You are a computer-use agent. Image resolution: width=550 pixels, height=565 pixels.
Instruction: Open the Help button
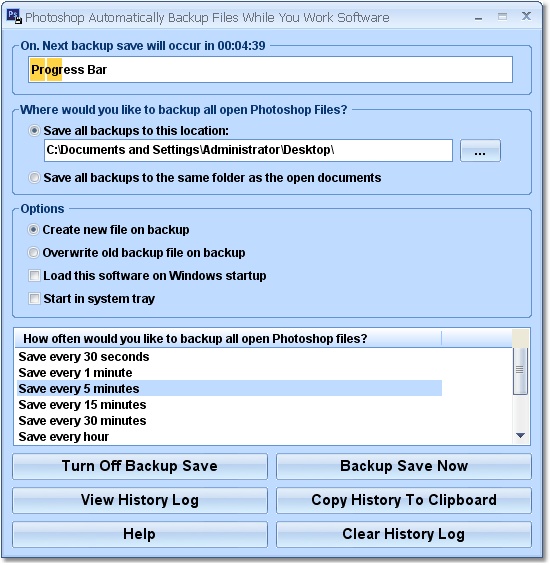coord(140,534)
